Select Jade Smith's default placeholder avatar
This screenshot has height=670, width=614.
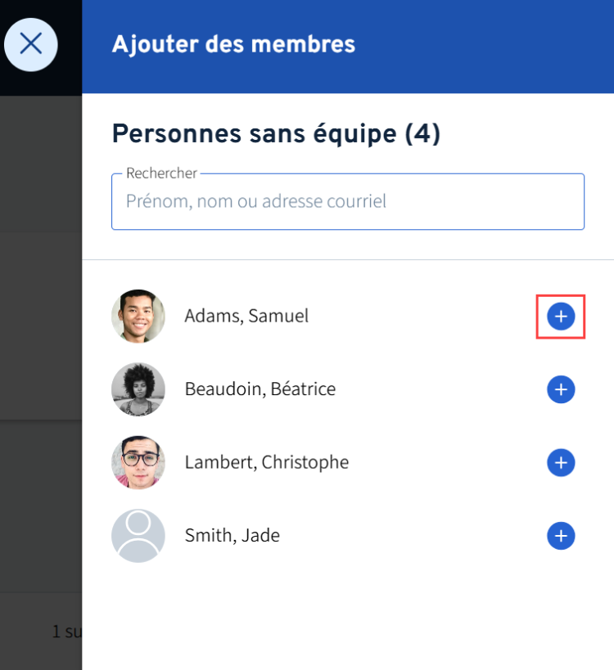(138, 535)
